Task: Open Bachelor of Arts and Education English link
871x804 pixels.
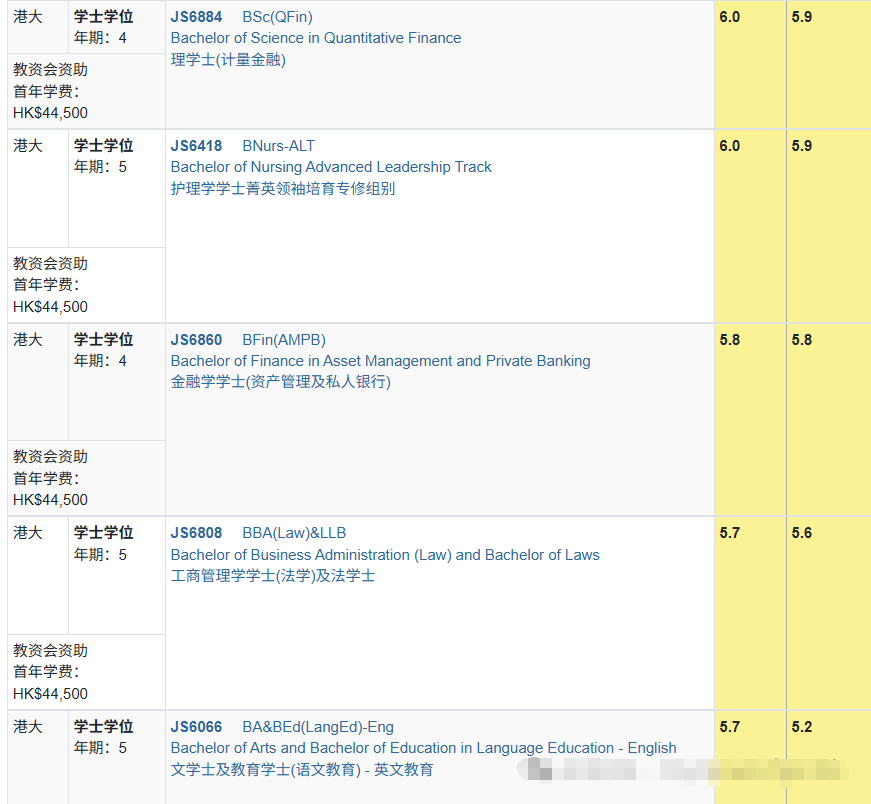Action: [x=423, y=748]
